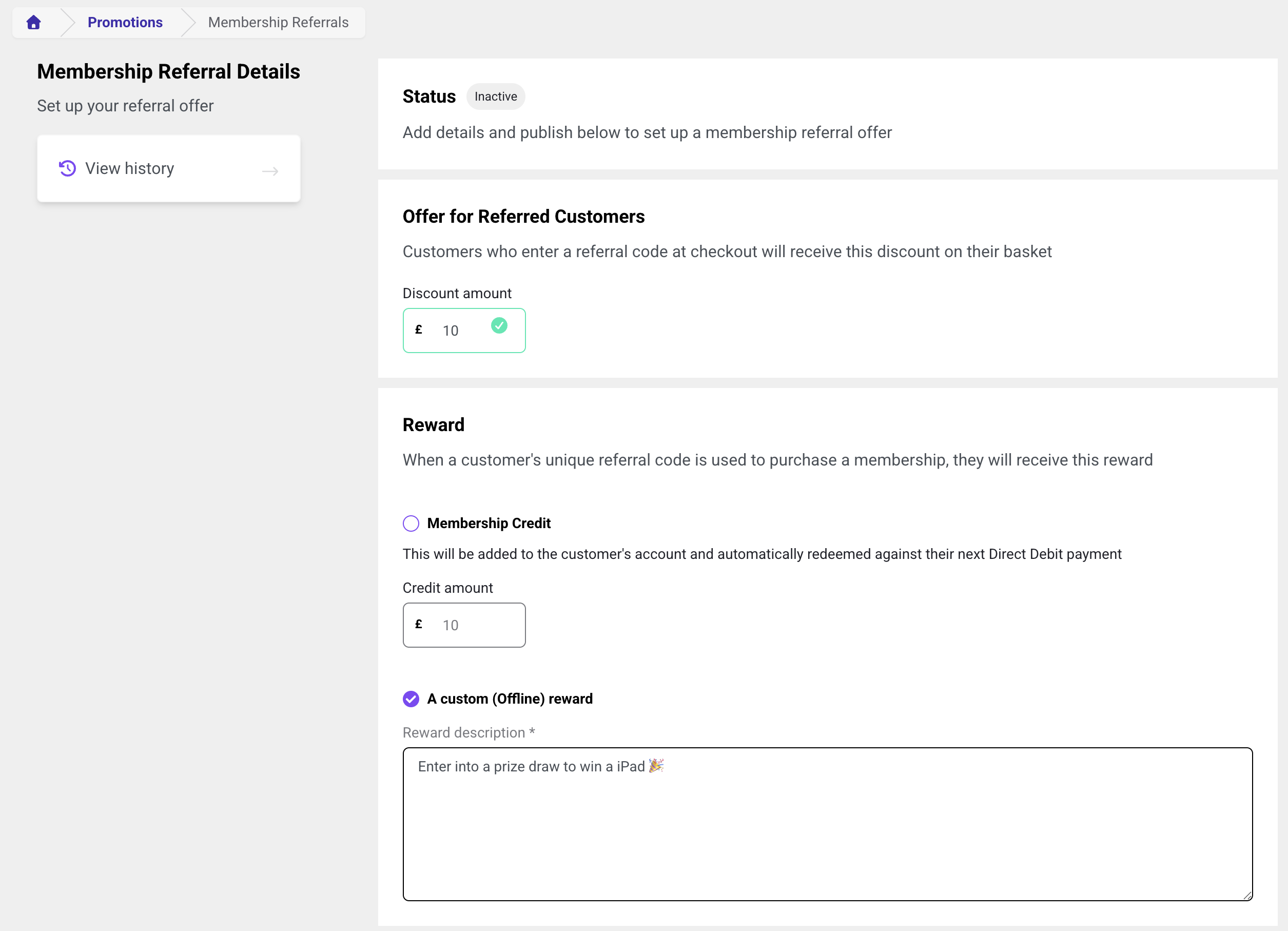Click Membership Referrals breadcrumb item
The width and height of the screenshot is (1288, 931).
point(278,22)
